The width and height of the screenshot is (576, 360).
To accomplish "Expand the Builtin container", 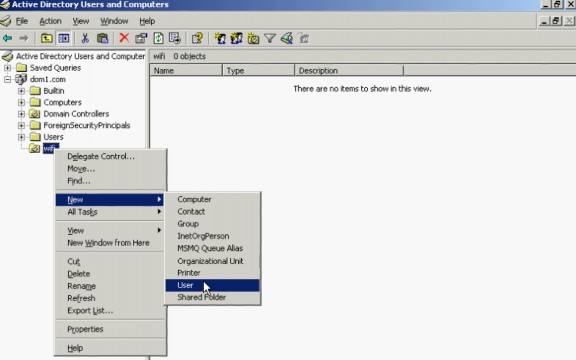I will coord(21,91).
